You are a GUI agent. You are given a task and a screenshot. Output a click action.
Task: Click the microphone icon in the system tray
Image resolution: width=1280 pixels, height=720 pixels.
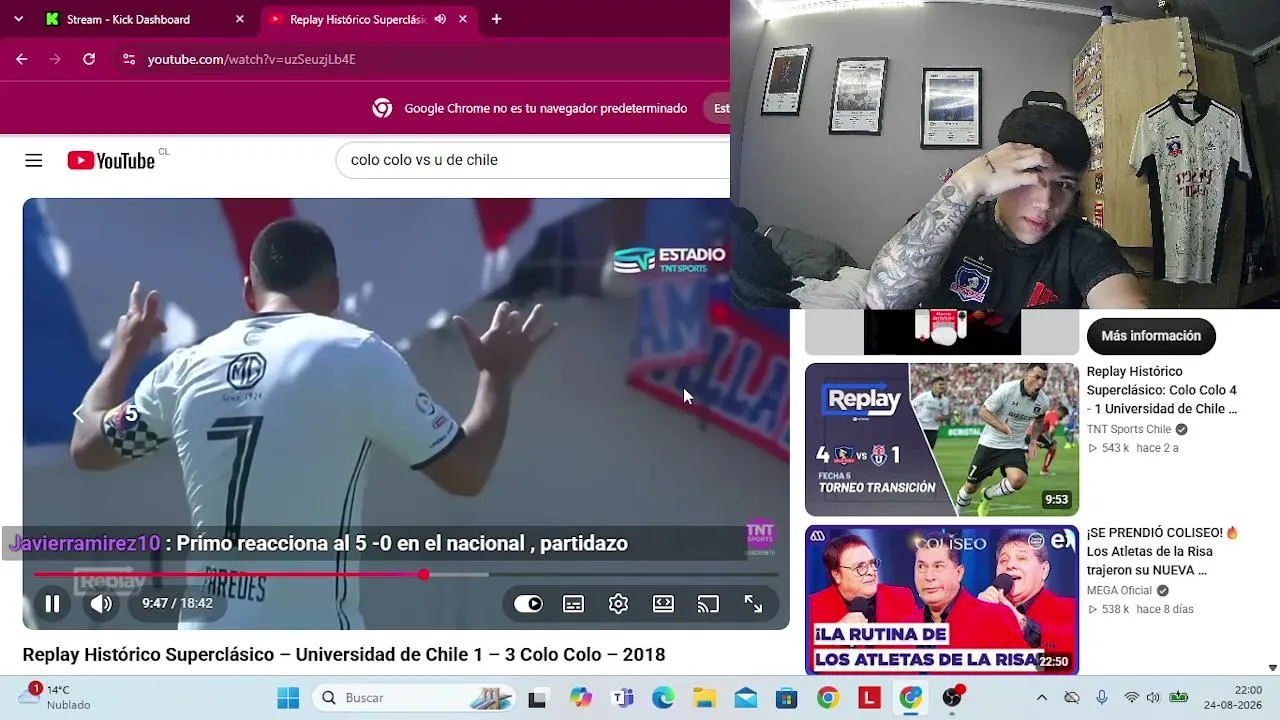tap(1102, 698)
